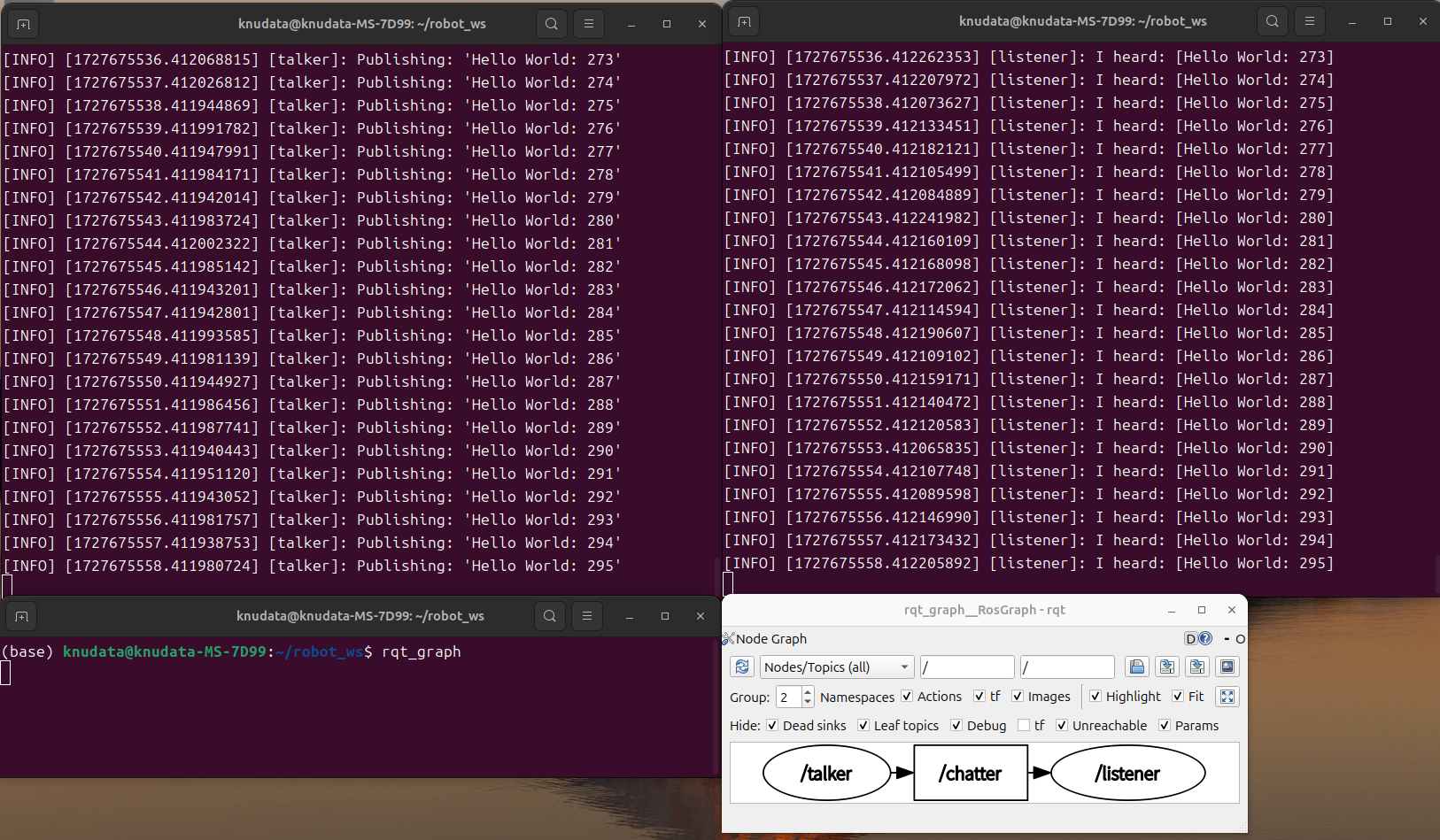
Task: Click the Group value field showing 2
Action: [x=789, y=697]
